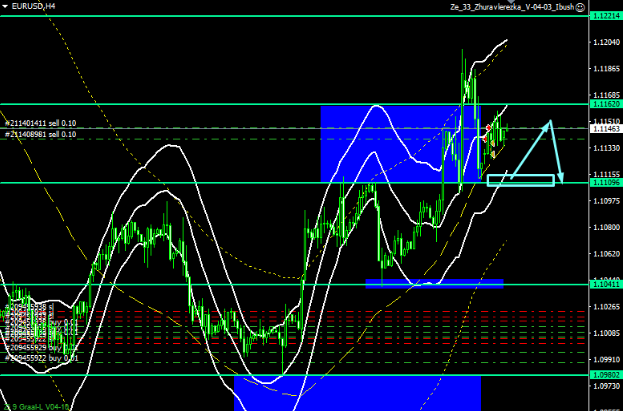Select the large blue rectangle below 1.11620
The height and width of the screenshot is (411, 623).
[390, 142]
